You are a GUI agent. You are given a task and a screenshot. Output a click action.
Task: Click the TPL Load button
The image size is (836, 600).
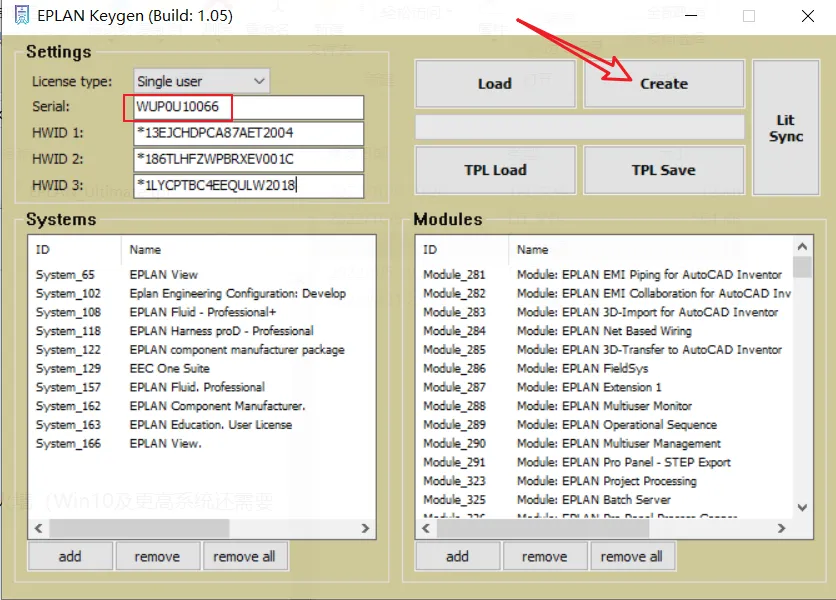coord(495,170)
